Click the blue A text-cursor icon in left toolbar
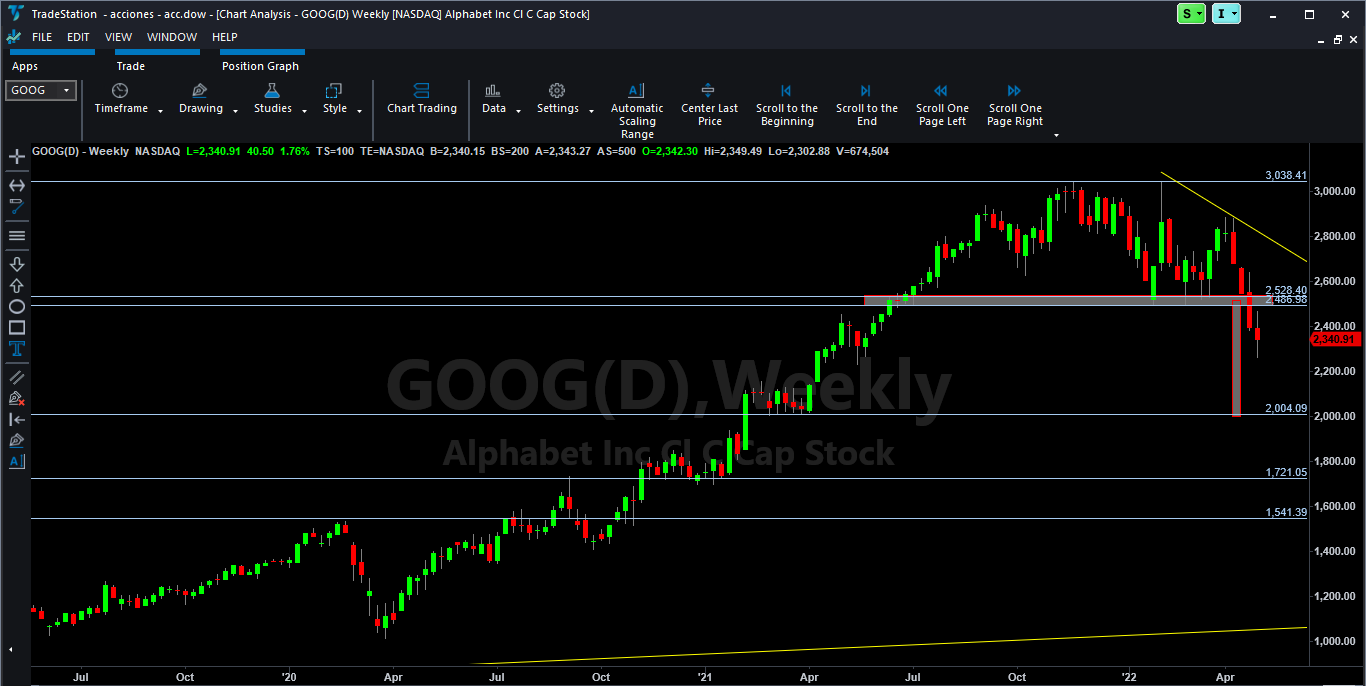The width and height of the screenshot is (1366, 686). pos(17,461)
